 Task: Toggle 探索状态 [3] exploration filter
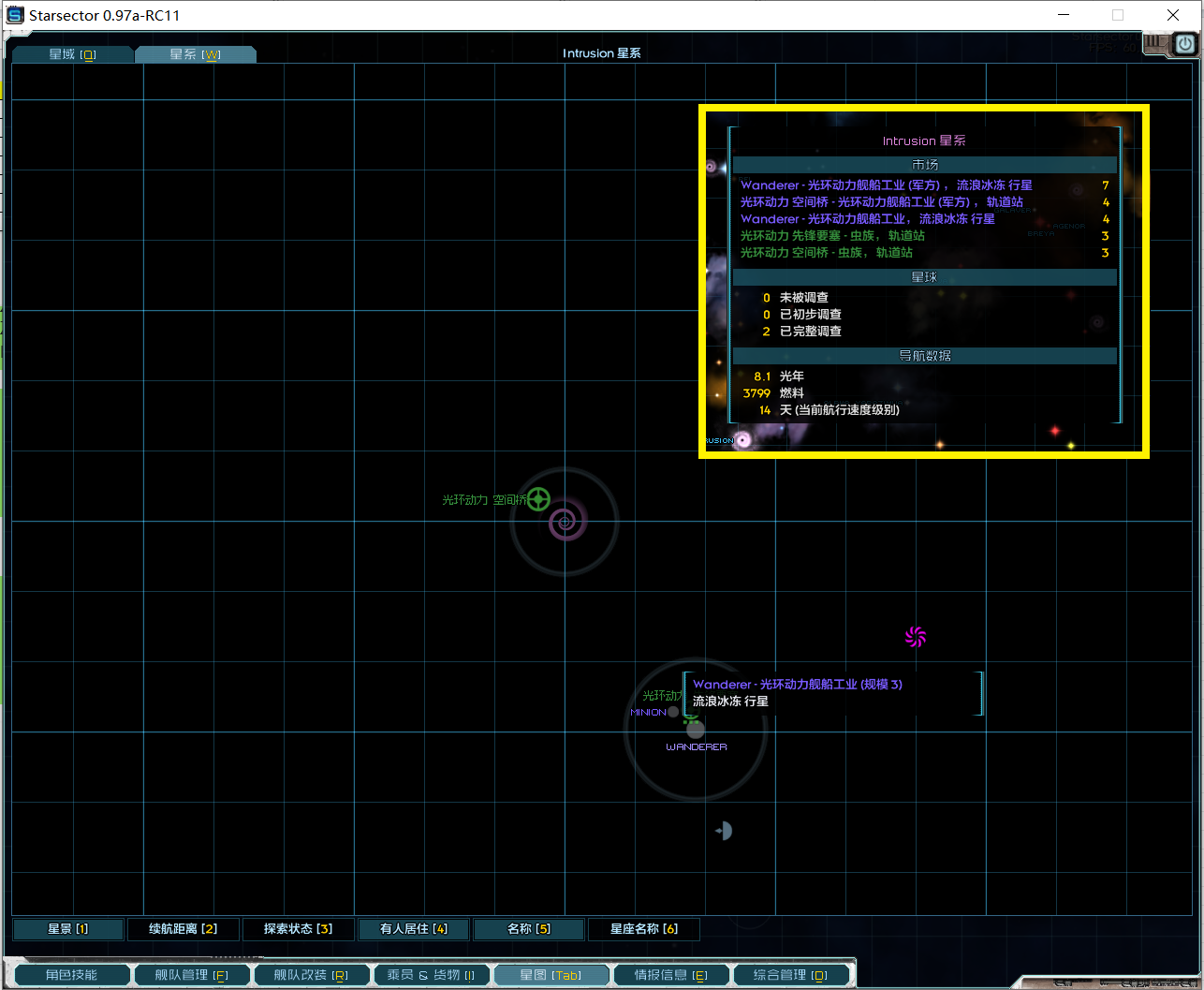(298, 929)
